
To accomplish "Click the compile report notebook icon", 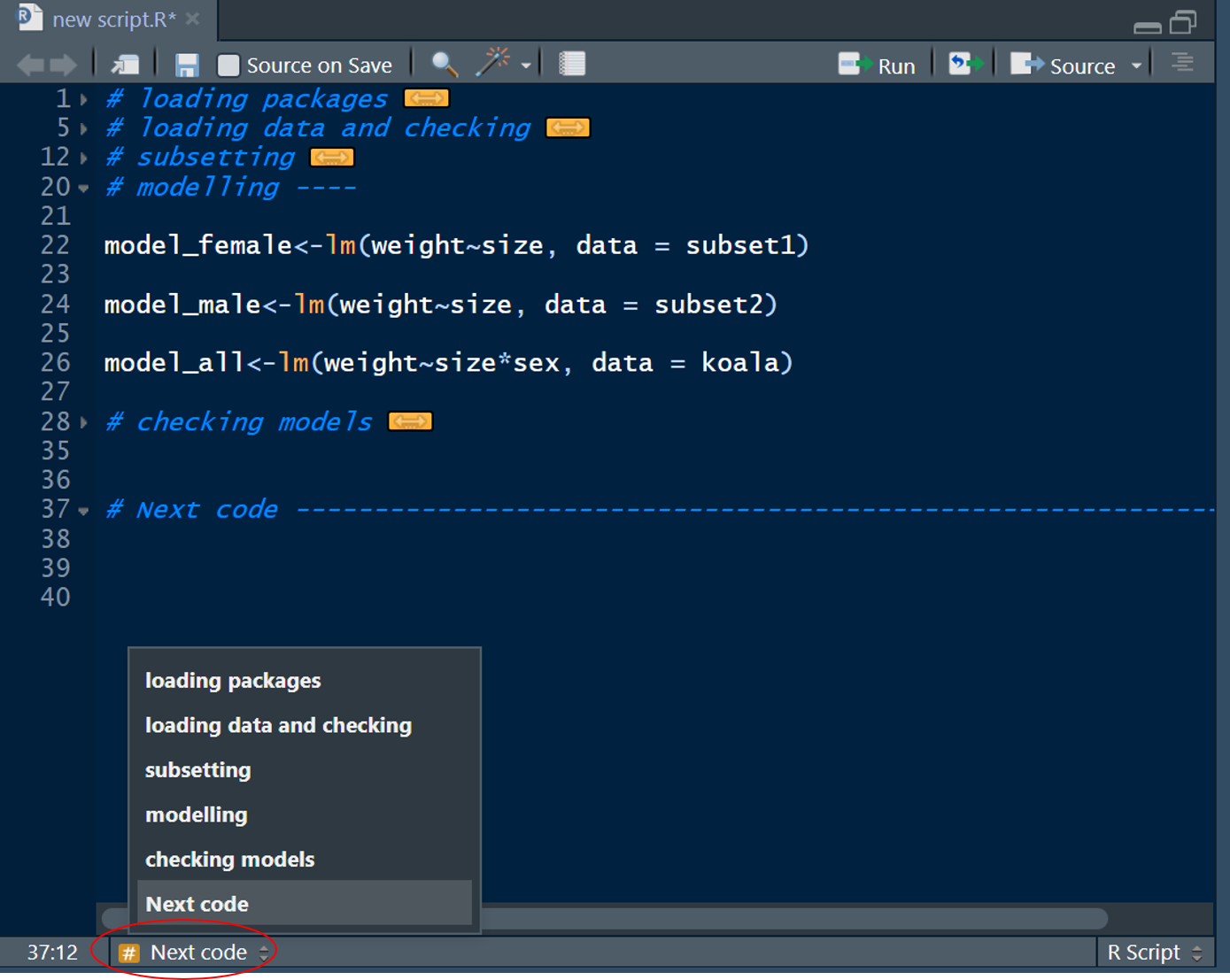I will click(x=572, y=65).
